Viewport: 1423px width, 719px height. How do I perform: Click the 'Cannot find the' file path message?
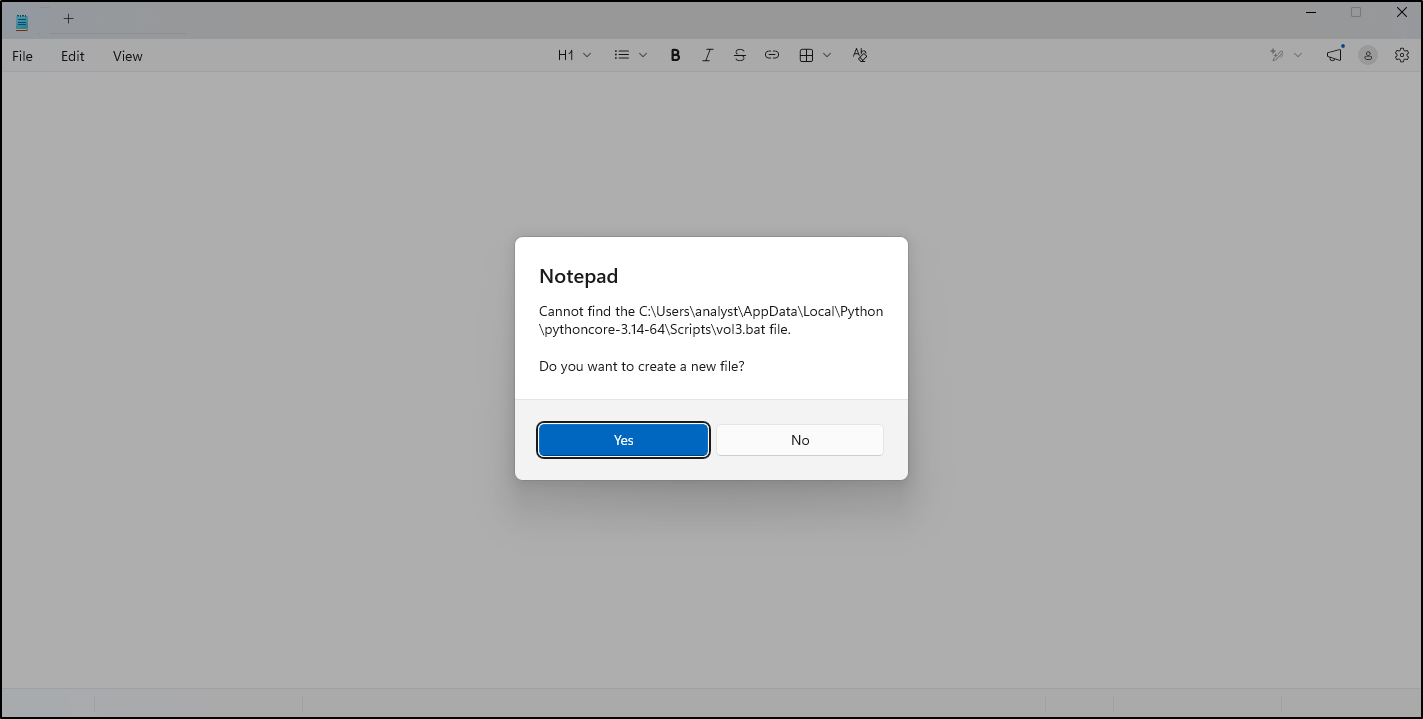[x=711, y=320]
